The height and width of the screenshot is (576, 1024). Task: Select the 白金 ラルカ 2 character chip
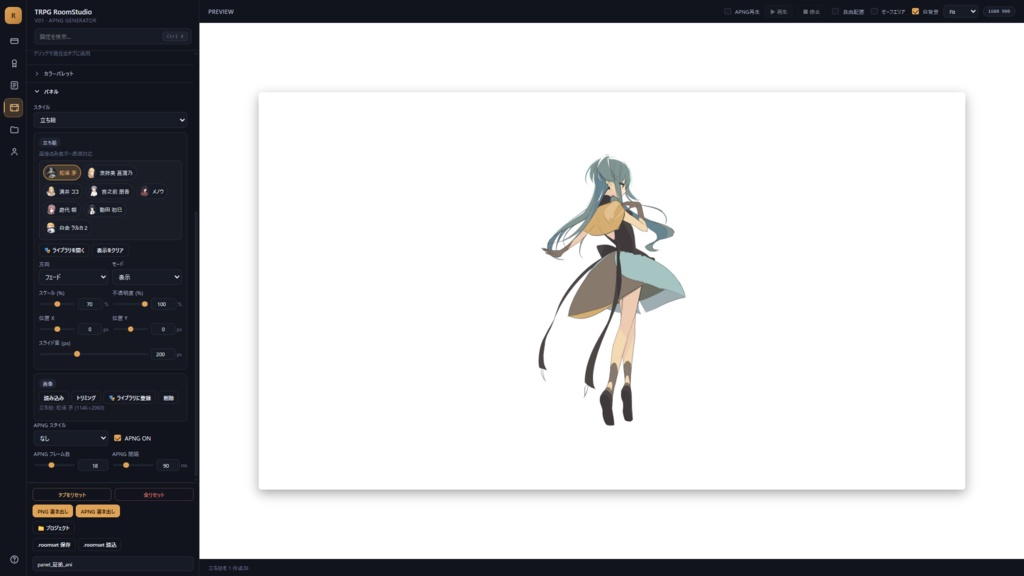[x=67, y=228]
